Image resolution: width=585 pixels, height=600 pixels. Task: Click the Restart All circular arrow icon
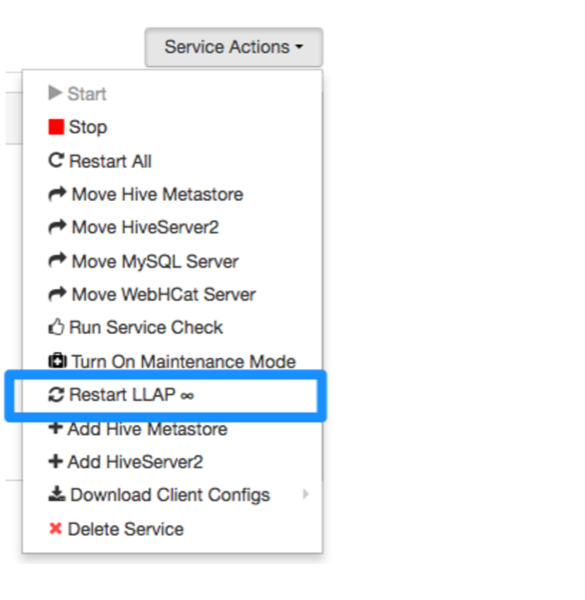[x=56, y=160]
